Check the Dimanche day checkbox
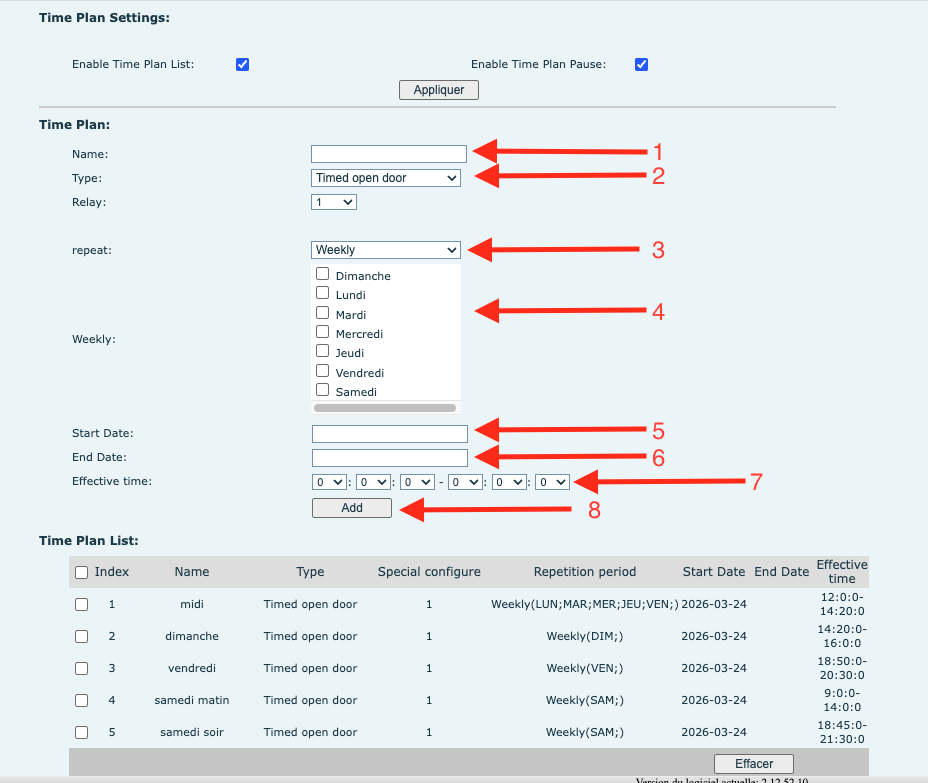Viewport: 928px width, 783px height. coord(323,274)
